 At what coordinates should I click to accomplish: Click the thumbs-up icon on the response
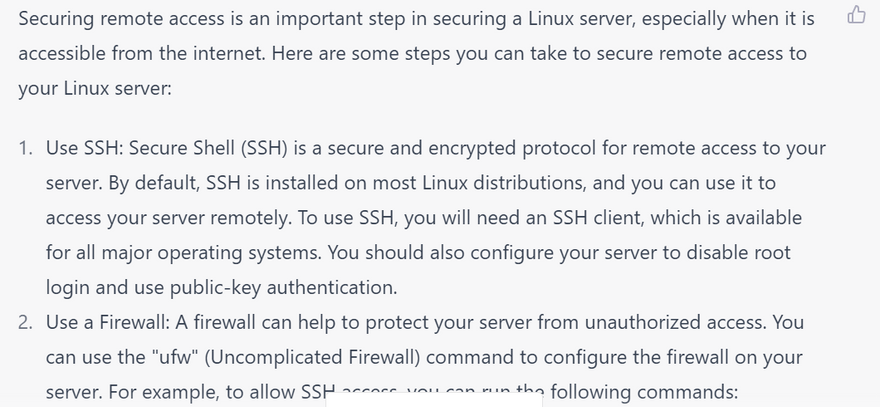[856, 15]
